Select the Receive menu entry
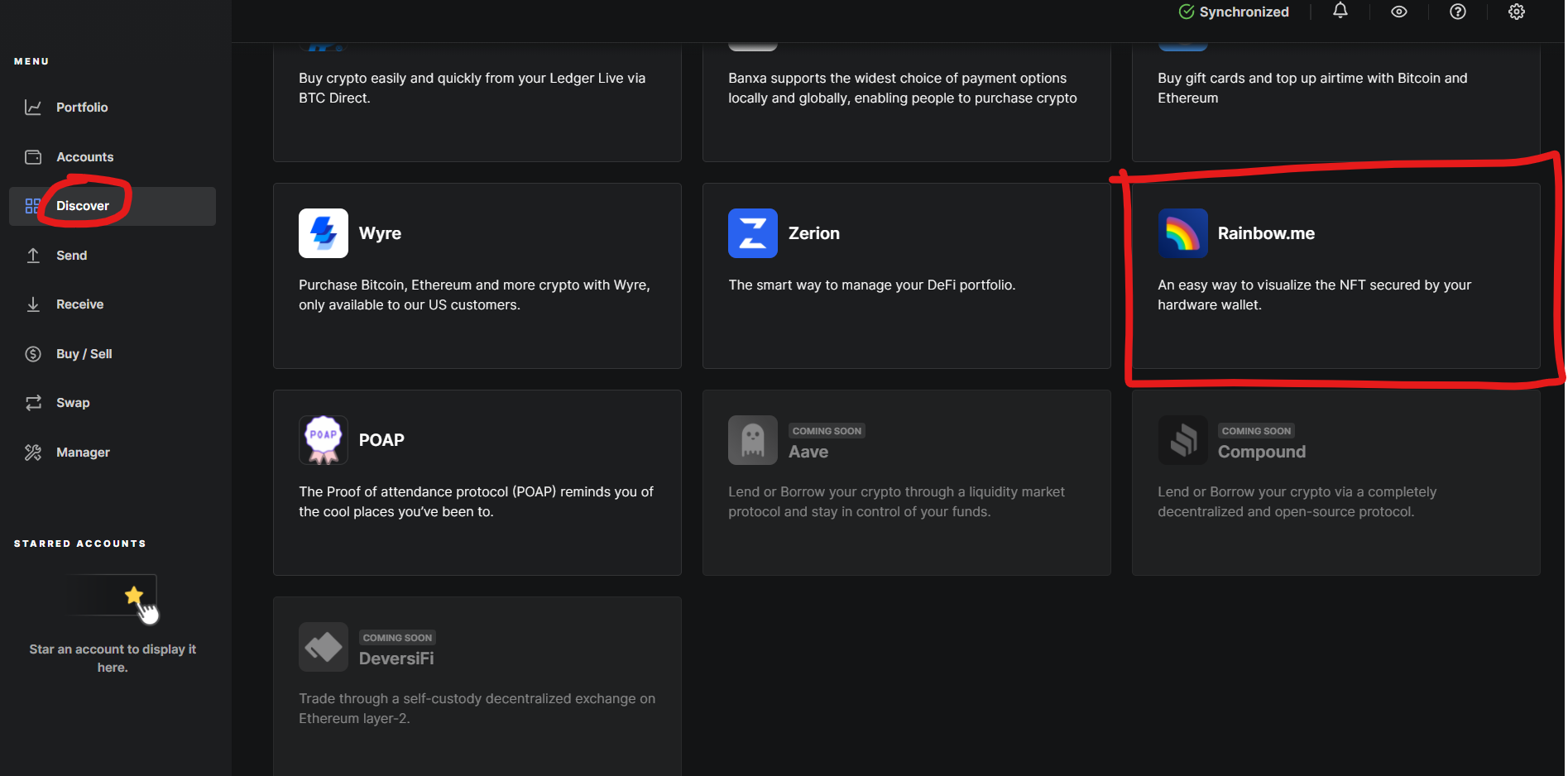Viewport: 1568px width, 776px height. 79,304
